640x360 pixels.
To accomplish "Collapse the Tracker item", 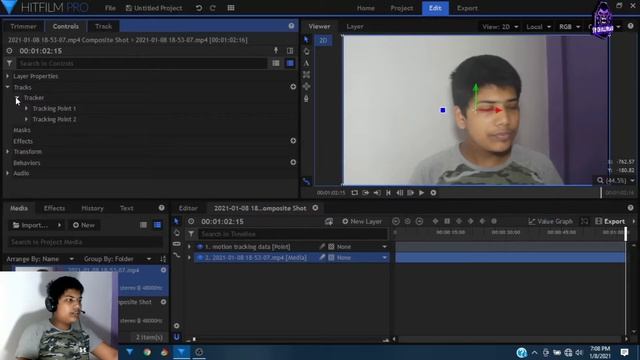I will tap(17, 98).
